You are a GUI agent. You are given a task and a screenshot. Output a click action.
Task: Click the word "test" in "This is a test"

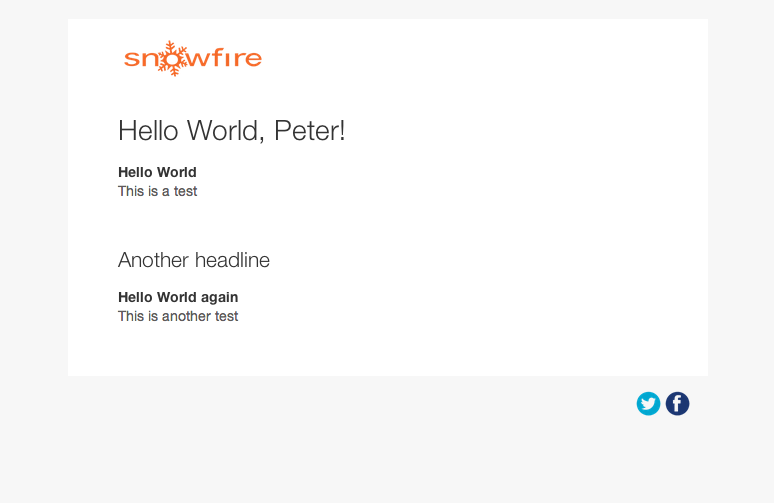(x=185, y=191)
